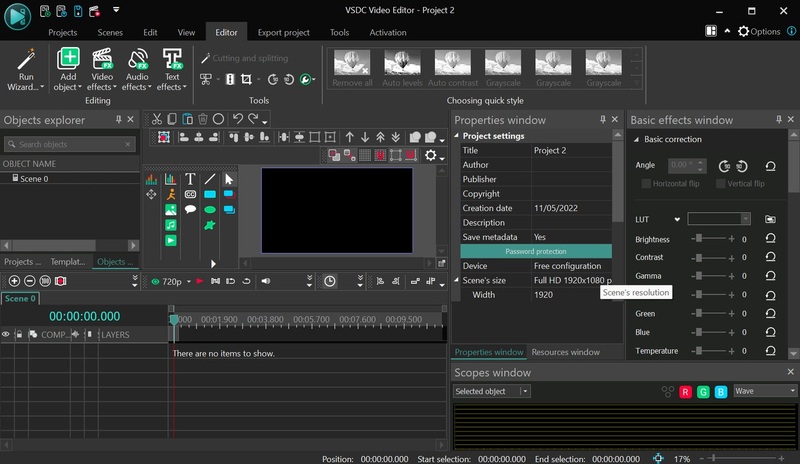Click the Contrast slider handle

700,258
